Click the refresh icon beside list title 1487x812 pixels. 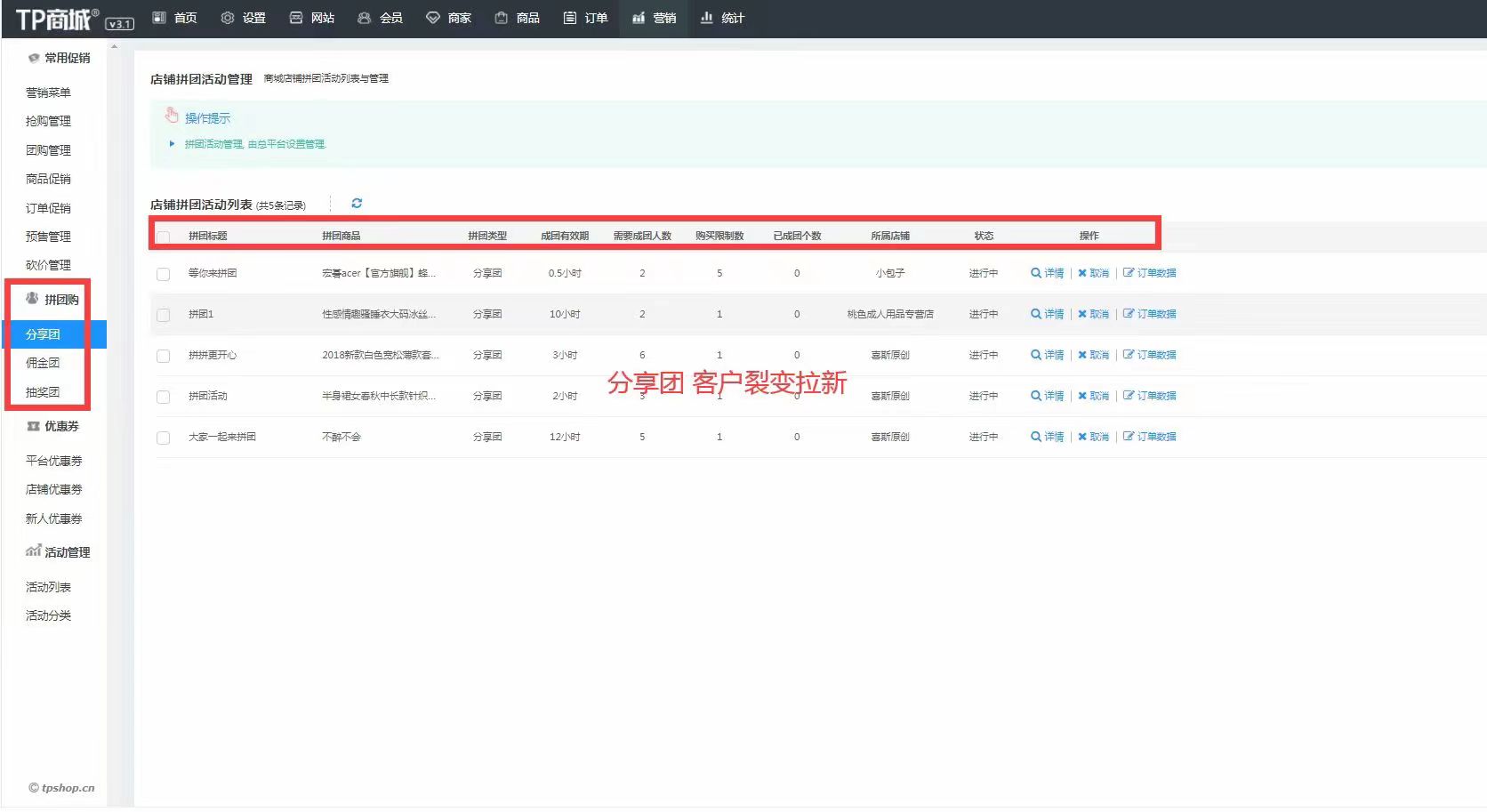357,204
